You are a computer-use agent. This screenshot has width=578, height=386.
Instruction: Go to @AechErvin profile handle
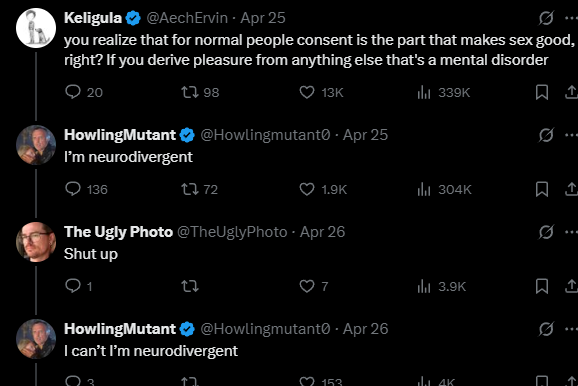tap(187, 18)
